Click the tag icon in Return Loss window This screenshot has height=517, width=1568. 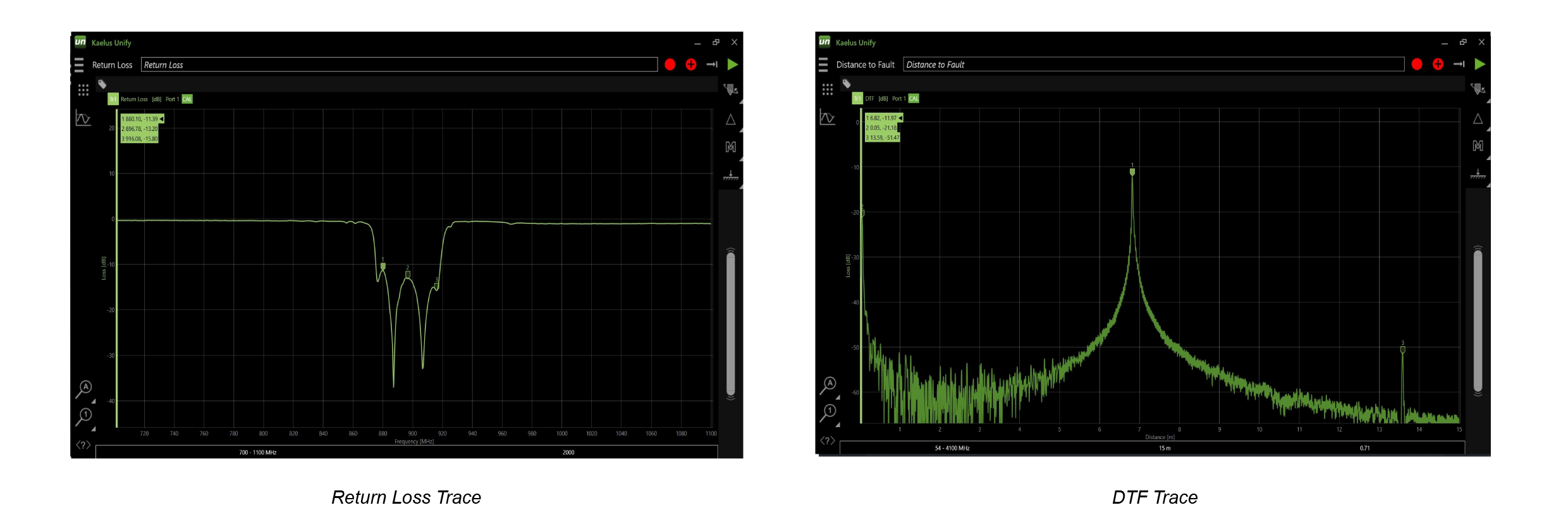(x=102, y=84)
